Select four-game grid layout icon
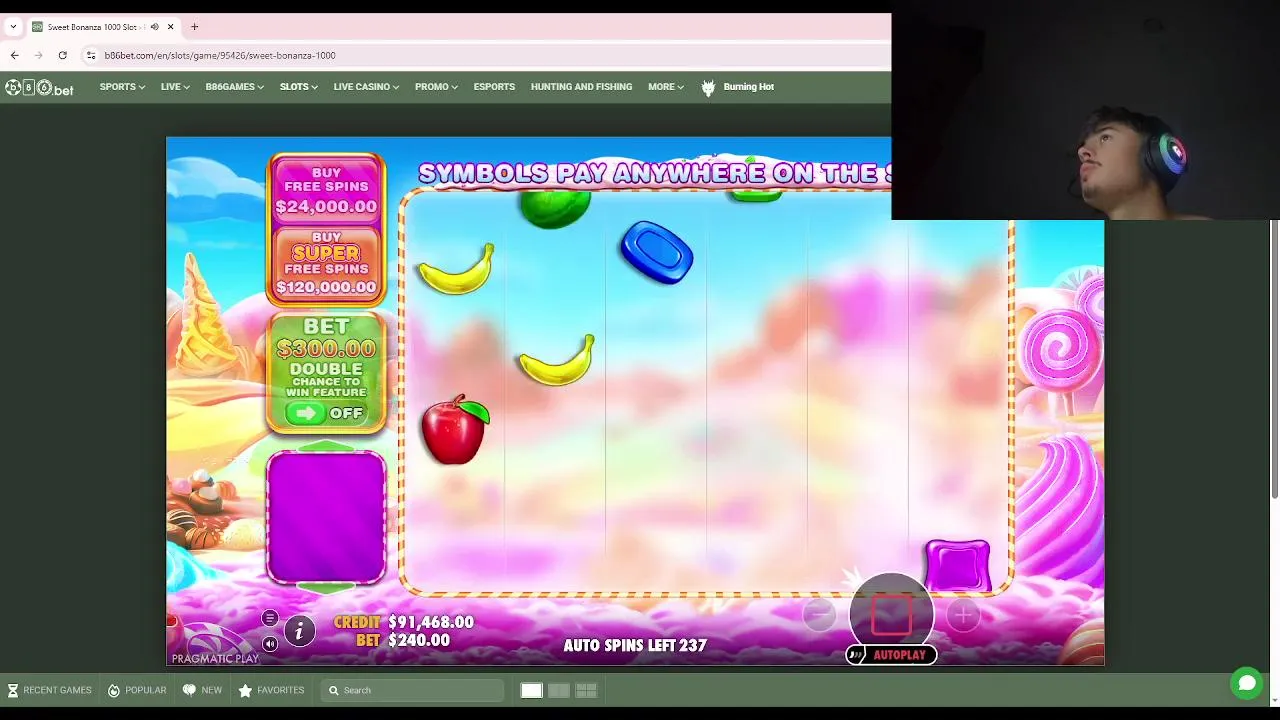Viewport: 1280px width, 720px height. tap(586, 690)
